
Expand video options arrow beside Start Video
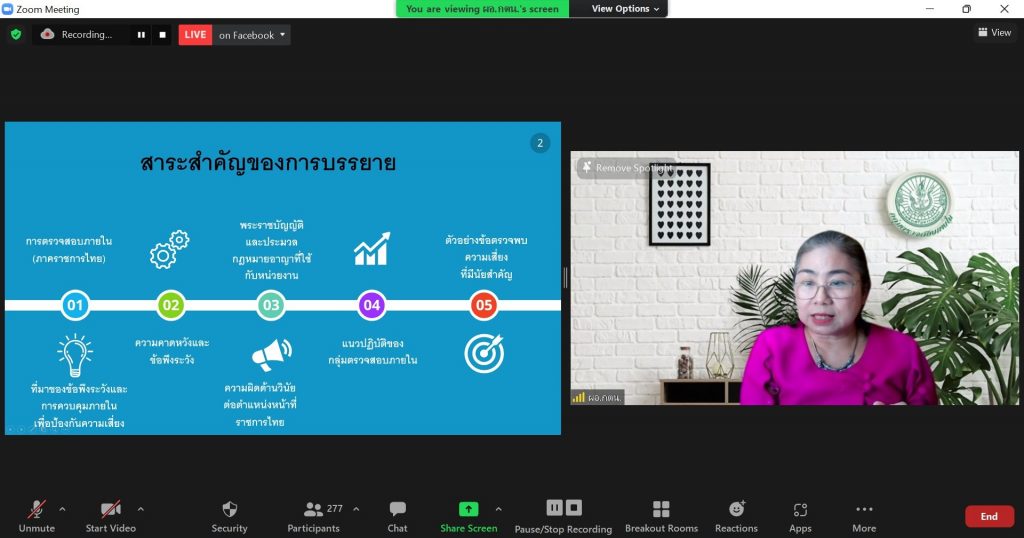[140, 508]
